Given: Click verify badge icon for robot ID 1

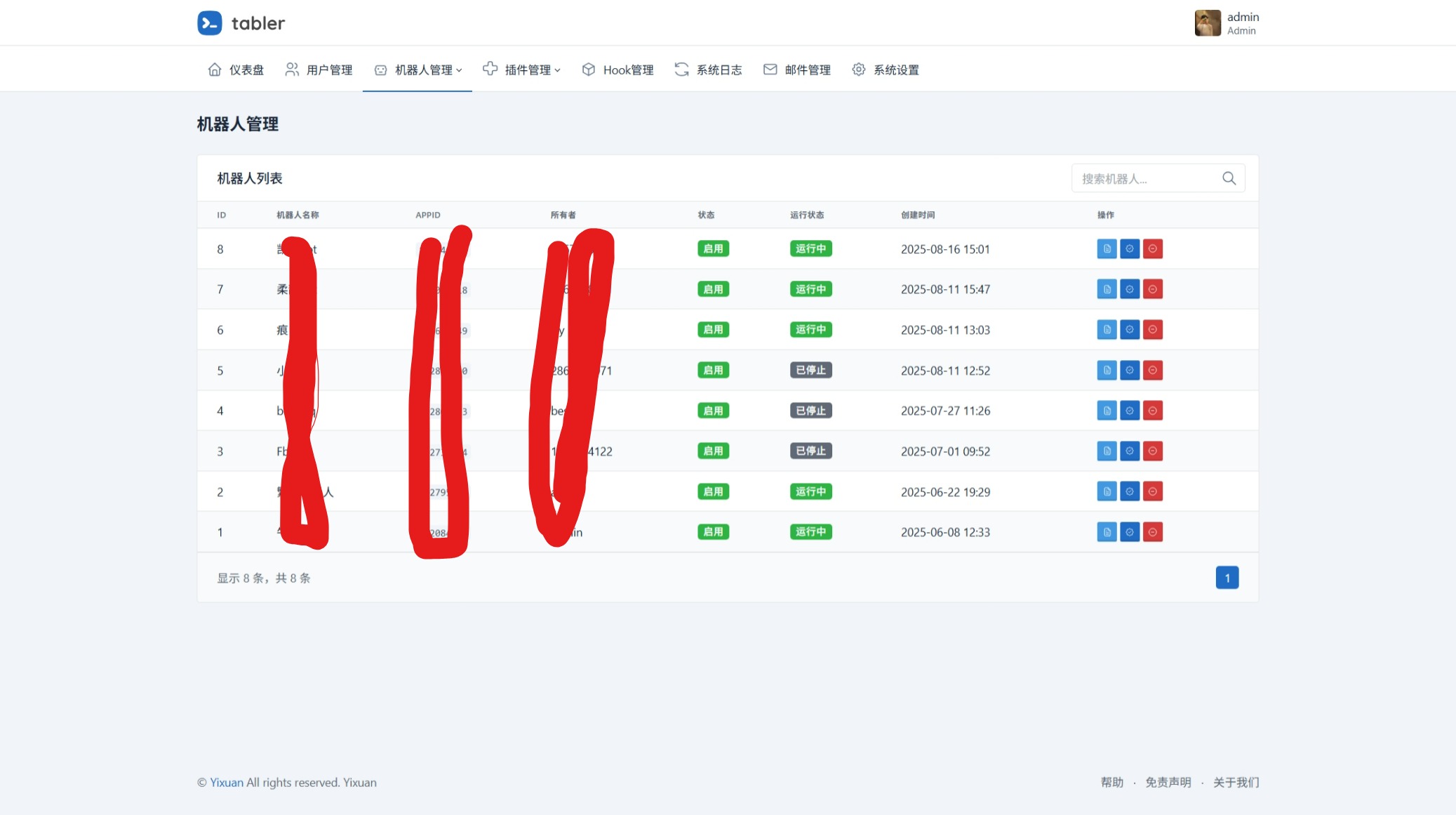Looking at the screenshot, I should (1130, 532).
